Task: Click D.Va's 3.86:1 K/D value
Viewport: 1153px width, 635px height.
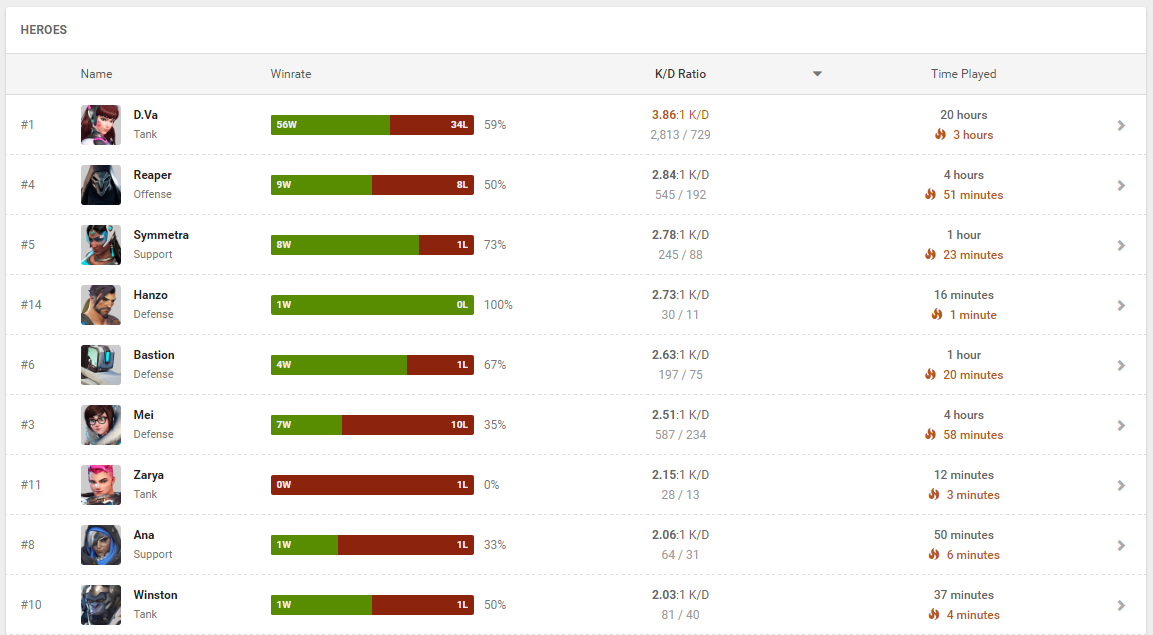Action: 680,115
